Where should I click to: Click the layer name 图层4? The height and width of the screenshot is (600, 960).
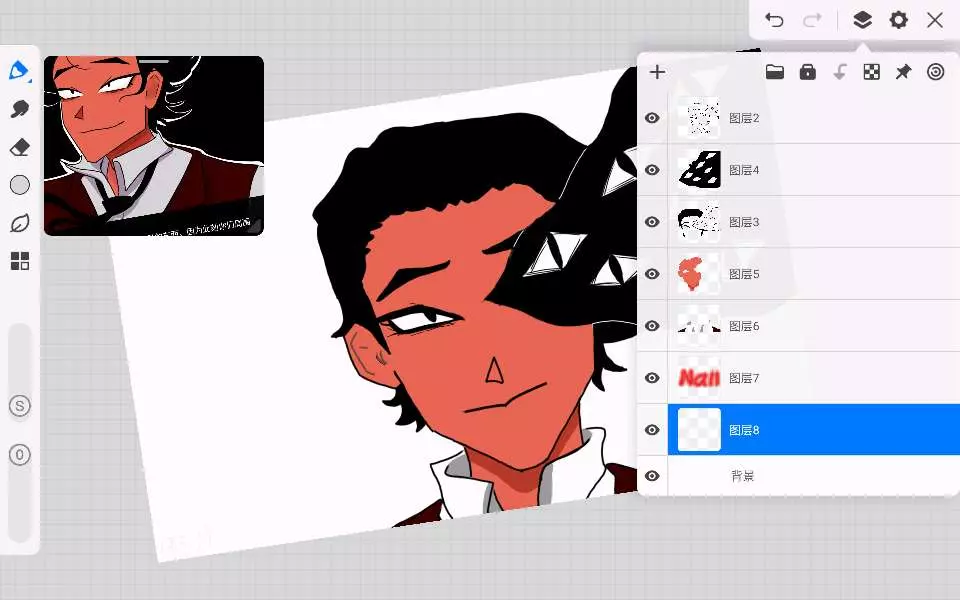744,170
